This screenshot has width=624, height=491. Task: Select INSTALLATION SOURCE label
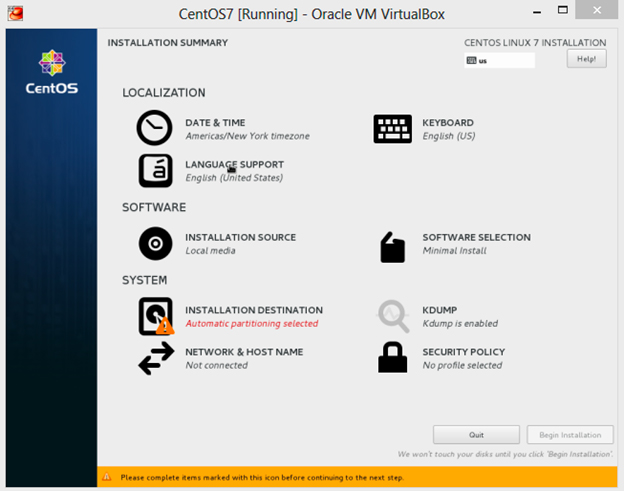(x=240, y=237)
